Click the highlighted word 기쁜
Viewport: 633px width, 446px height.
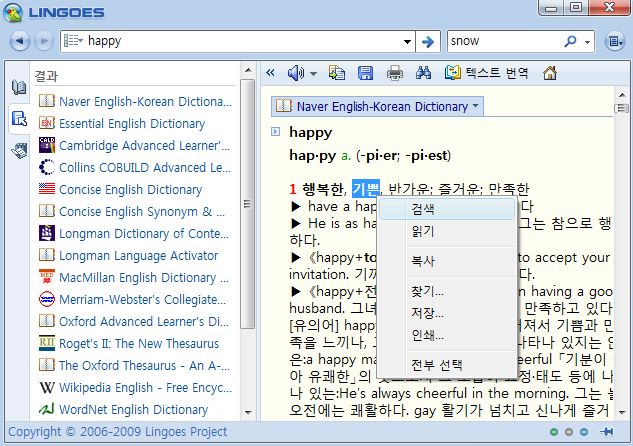(366, 188)
